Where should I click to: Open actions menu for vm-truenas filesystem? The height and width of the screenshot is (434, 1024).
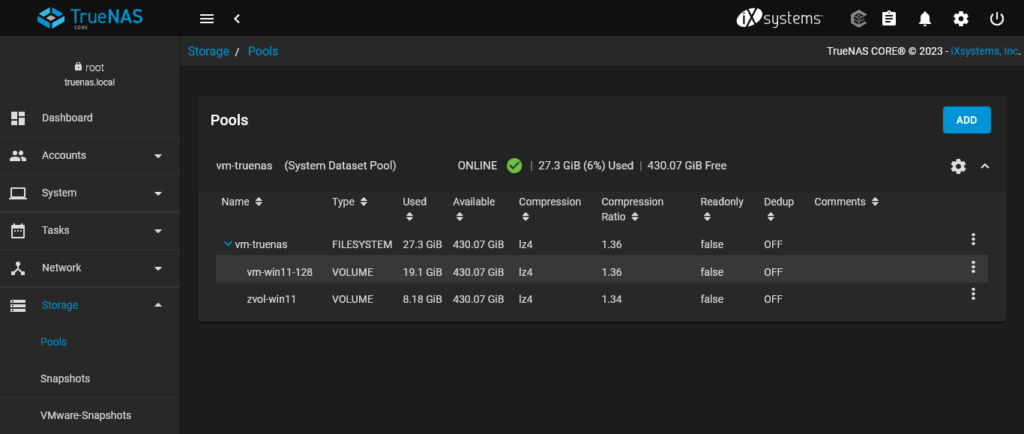point(973,239)
